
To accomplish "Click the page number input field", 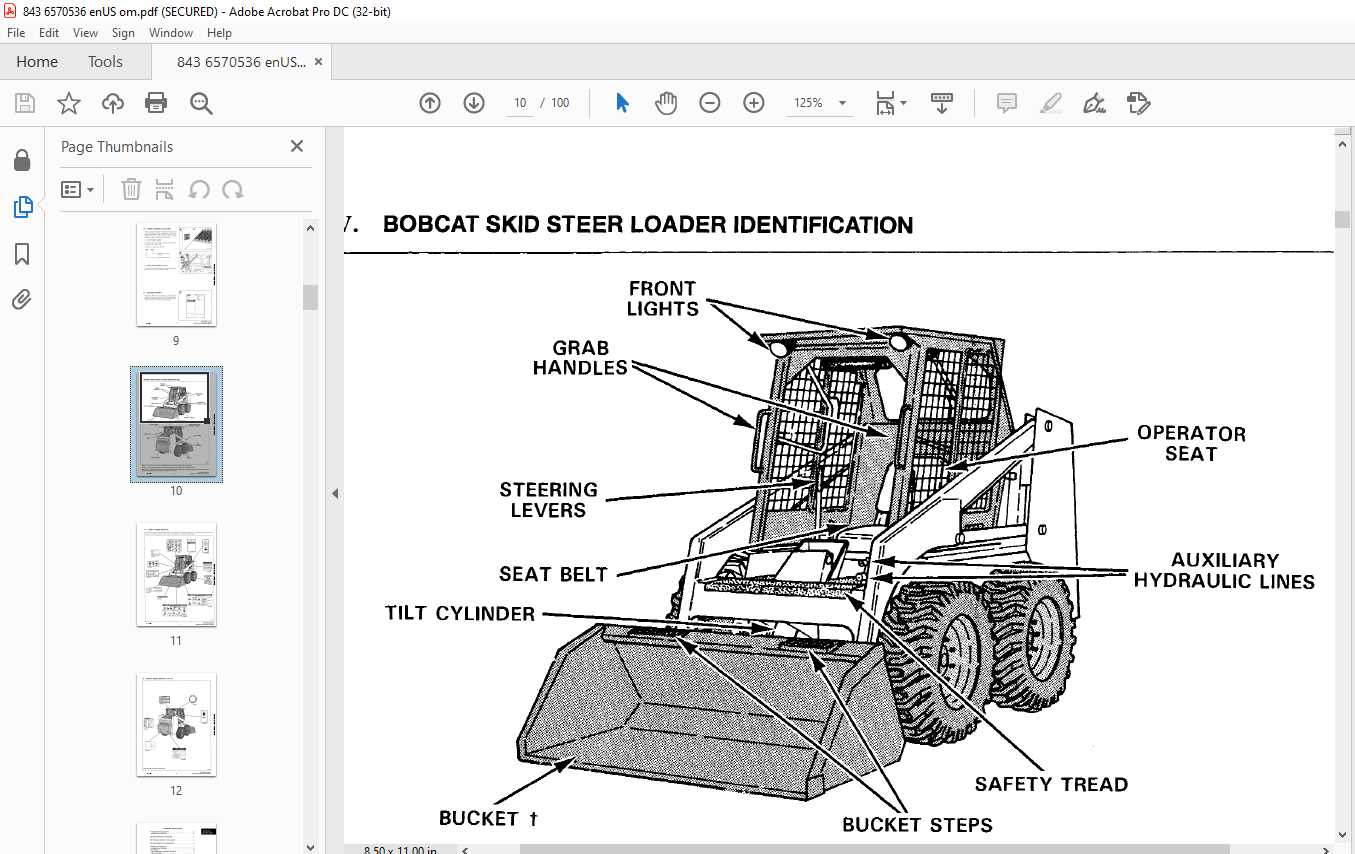I will pos(520,103).
